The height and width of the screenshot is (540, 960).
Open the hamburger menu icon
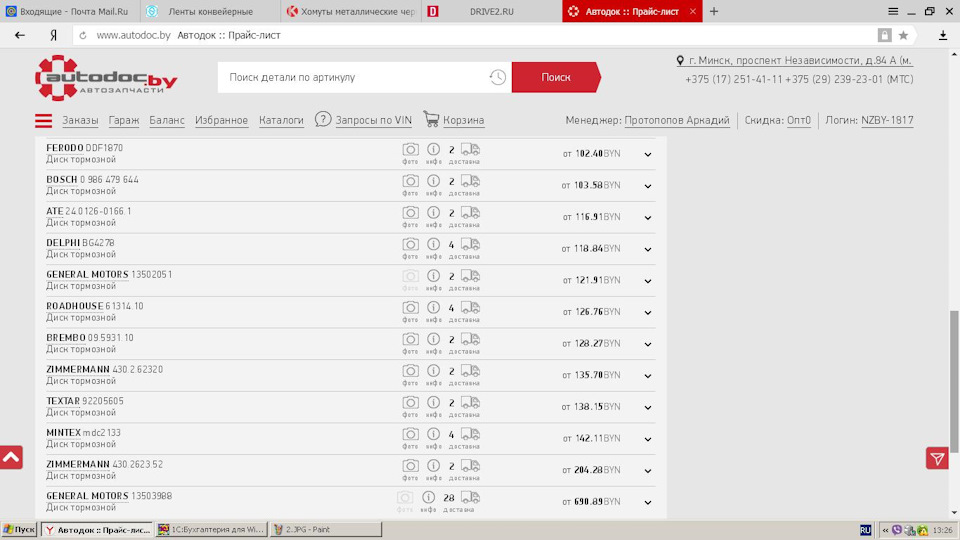(43, 120)
